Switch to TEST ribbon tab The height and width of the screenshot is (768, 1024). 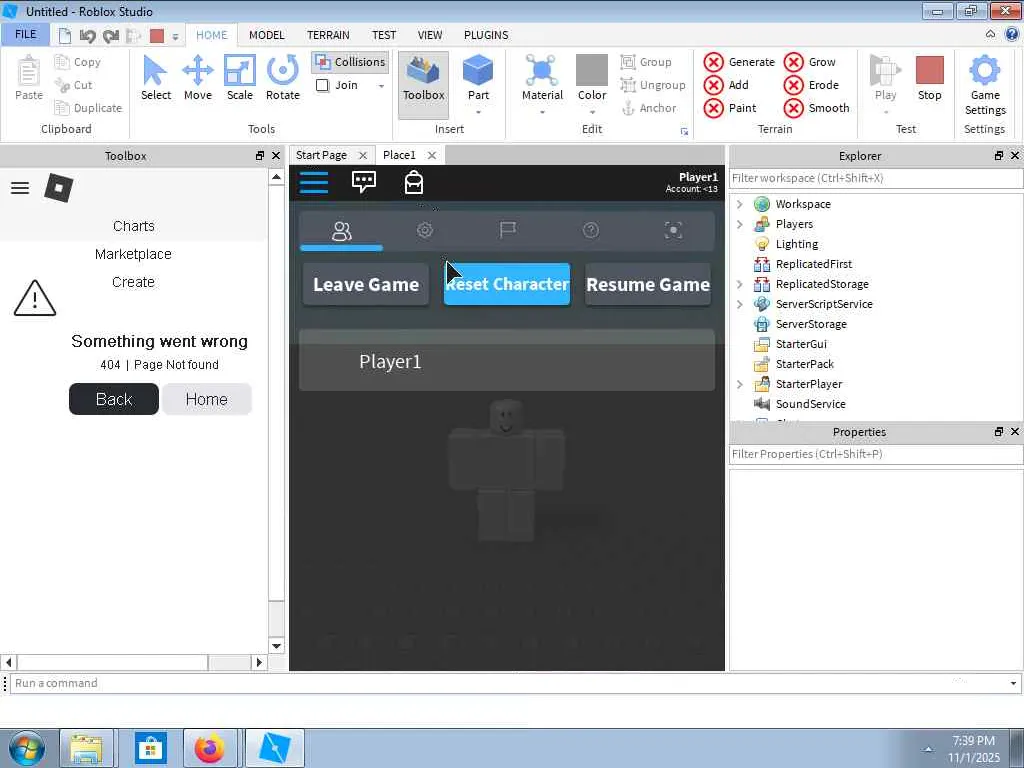[384, 35]
